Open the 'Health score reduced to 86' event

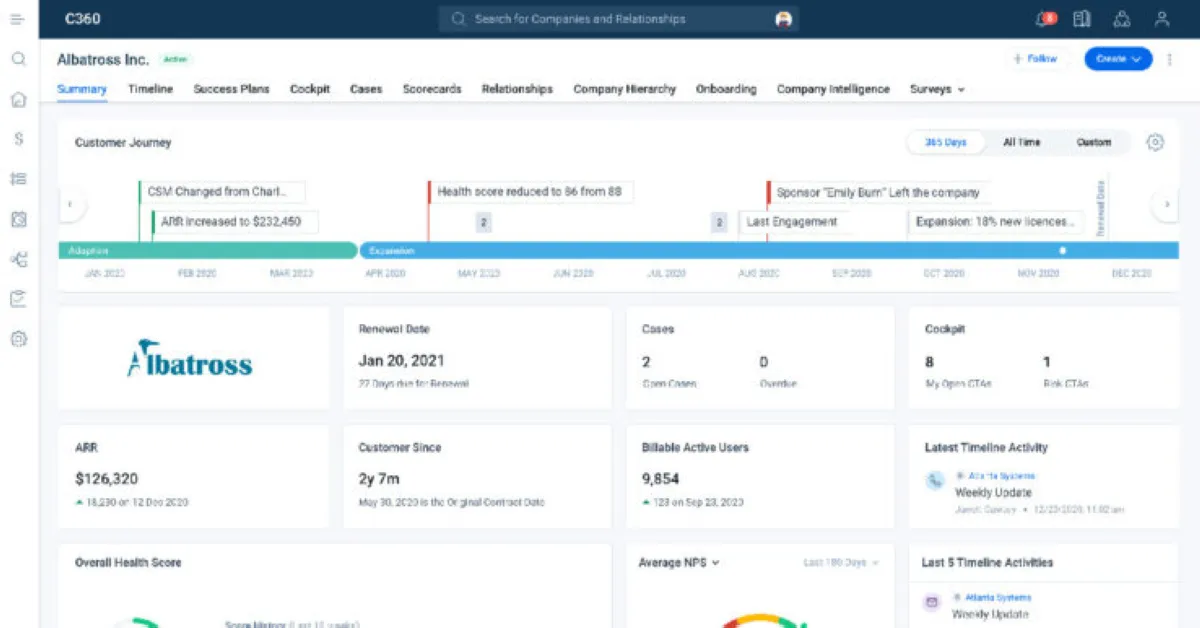531,192
